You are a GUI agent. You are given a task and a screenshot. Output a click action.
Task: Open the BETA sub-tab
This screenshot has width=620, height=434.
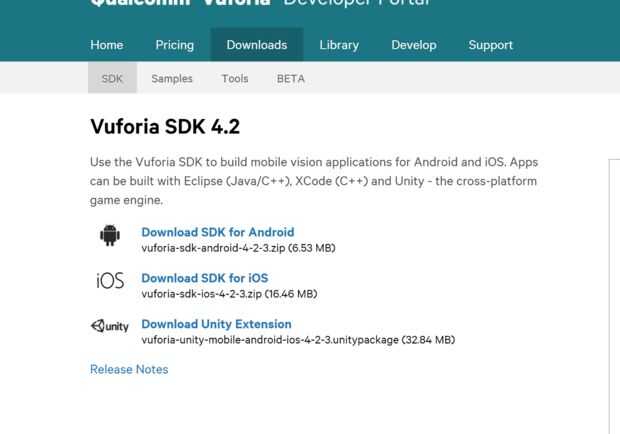pyautogui.click(x=291, y=79)
